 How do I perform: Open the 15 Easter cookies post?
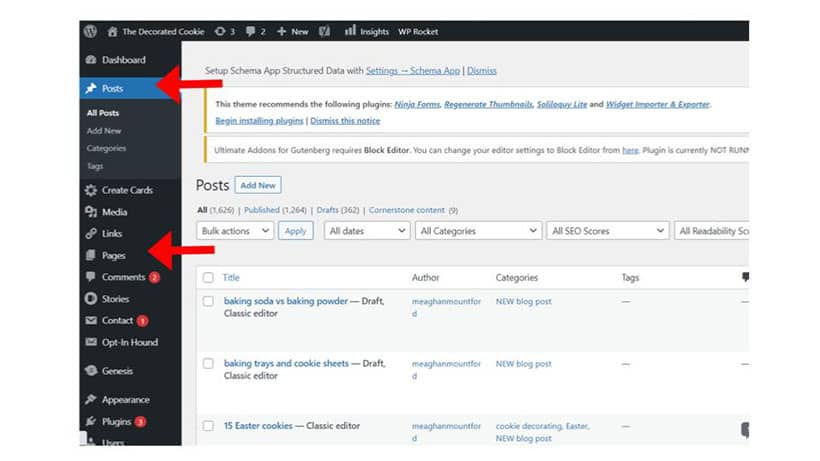(x=258, y=425)
